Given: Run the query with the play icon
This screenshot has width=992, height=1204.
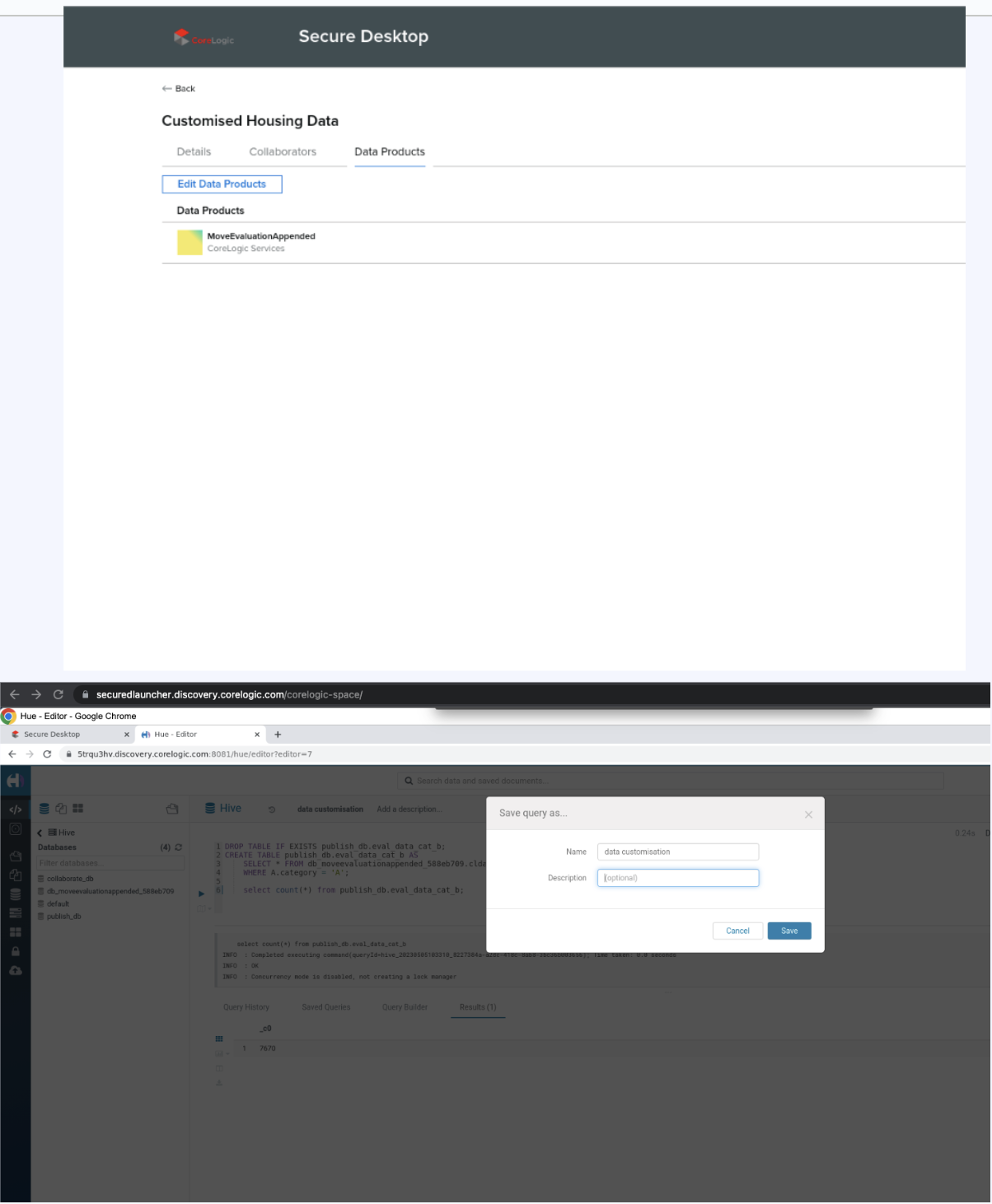Looking at the screenshot, I should [201, 894].
